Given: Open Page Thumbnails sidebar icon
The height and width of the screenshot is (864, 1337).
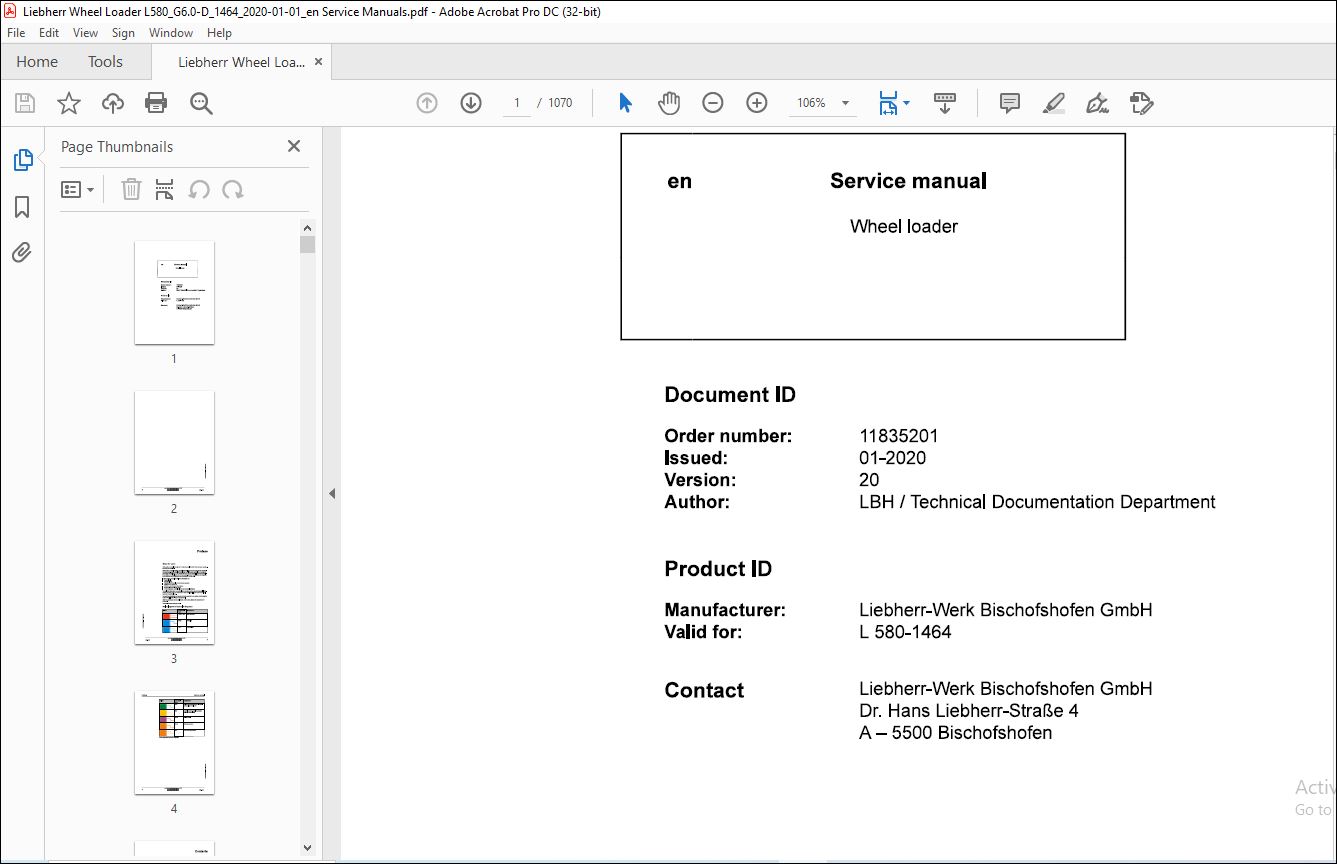Looking at the screenshot, I should click(x=22, y=160).
